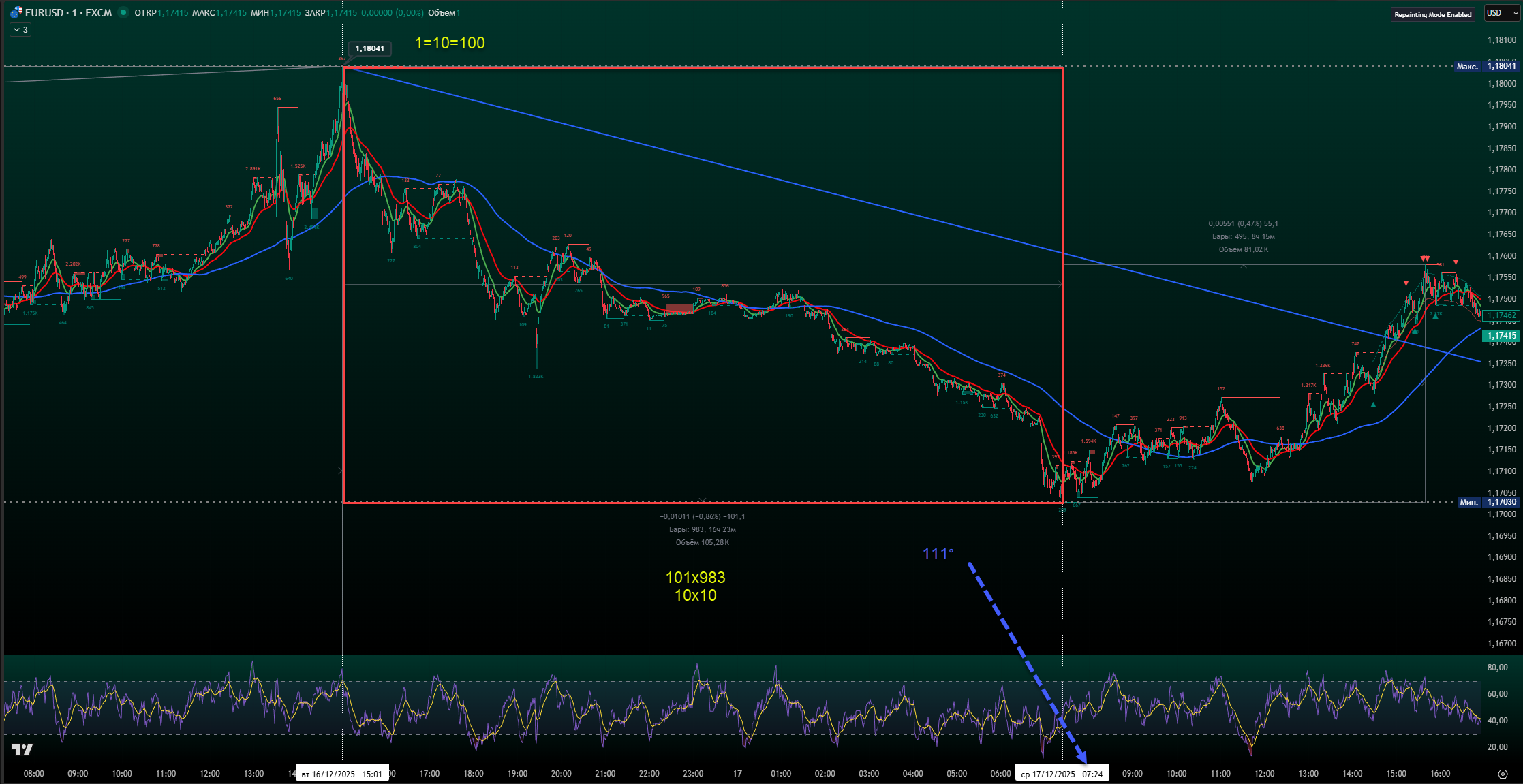Viewport: 1523px width, 784px height.
Task: Select the yellow 1=10=100 text annotation
Action: pyautogui.click(x=450, y=43)
